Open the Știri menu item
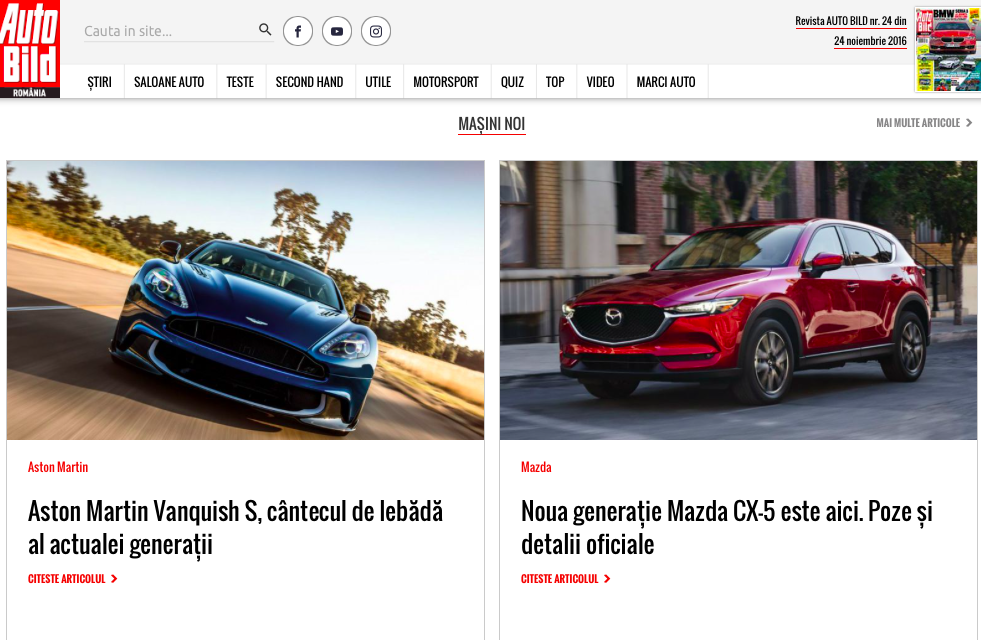 tap(99, 82)
